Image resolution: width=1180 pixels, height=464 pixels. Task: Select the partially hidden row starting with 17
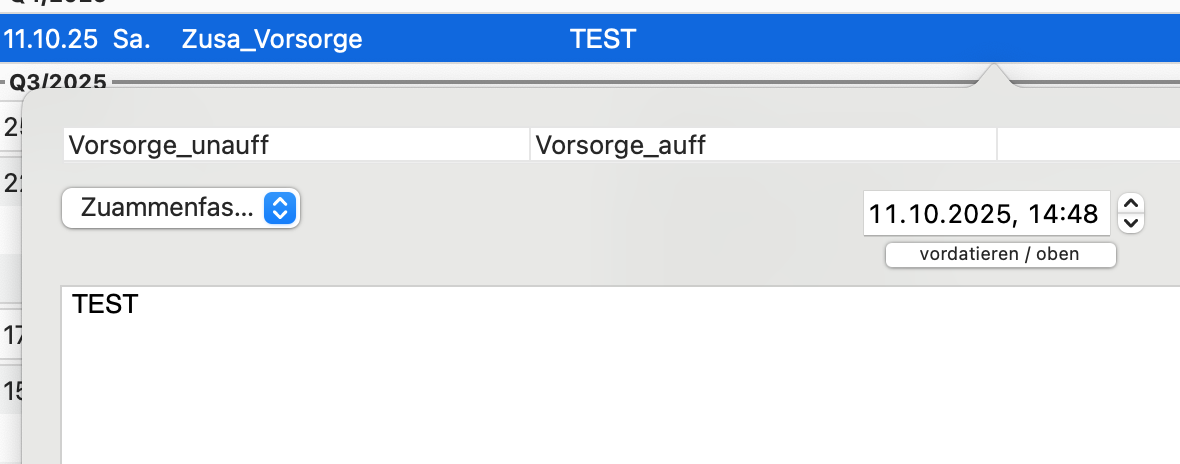12,334
